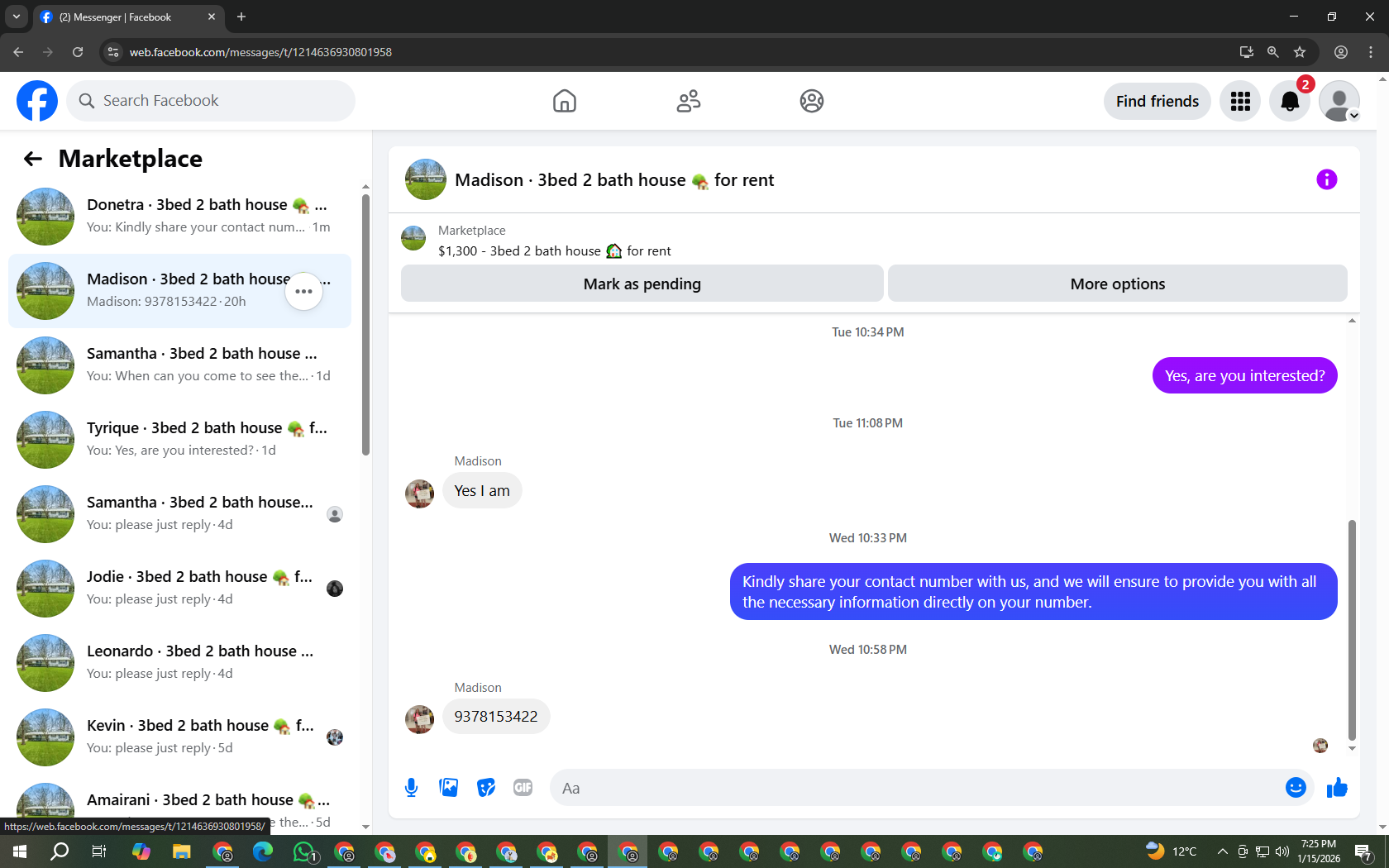Open the Facebook logo home link

(37, 101)
